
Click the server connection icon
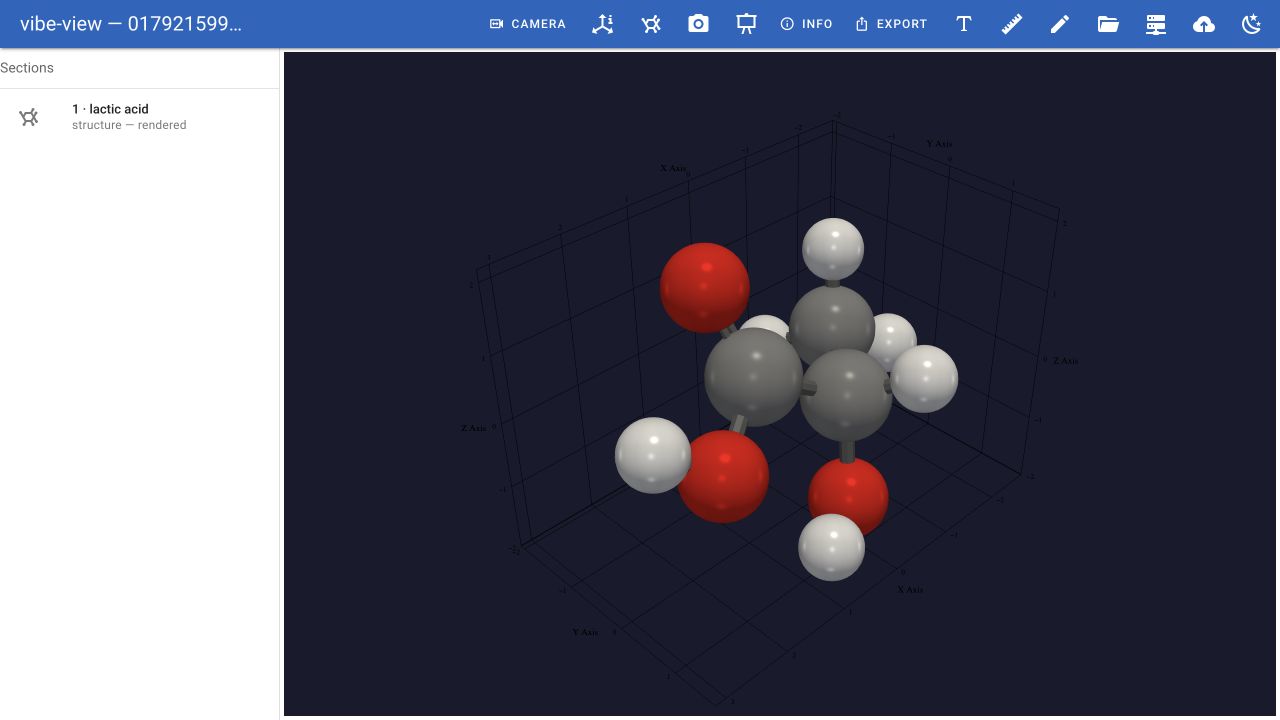(1156, 24)
